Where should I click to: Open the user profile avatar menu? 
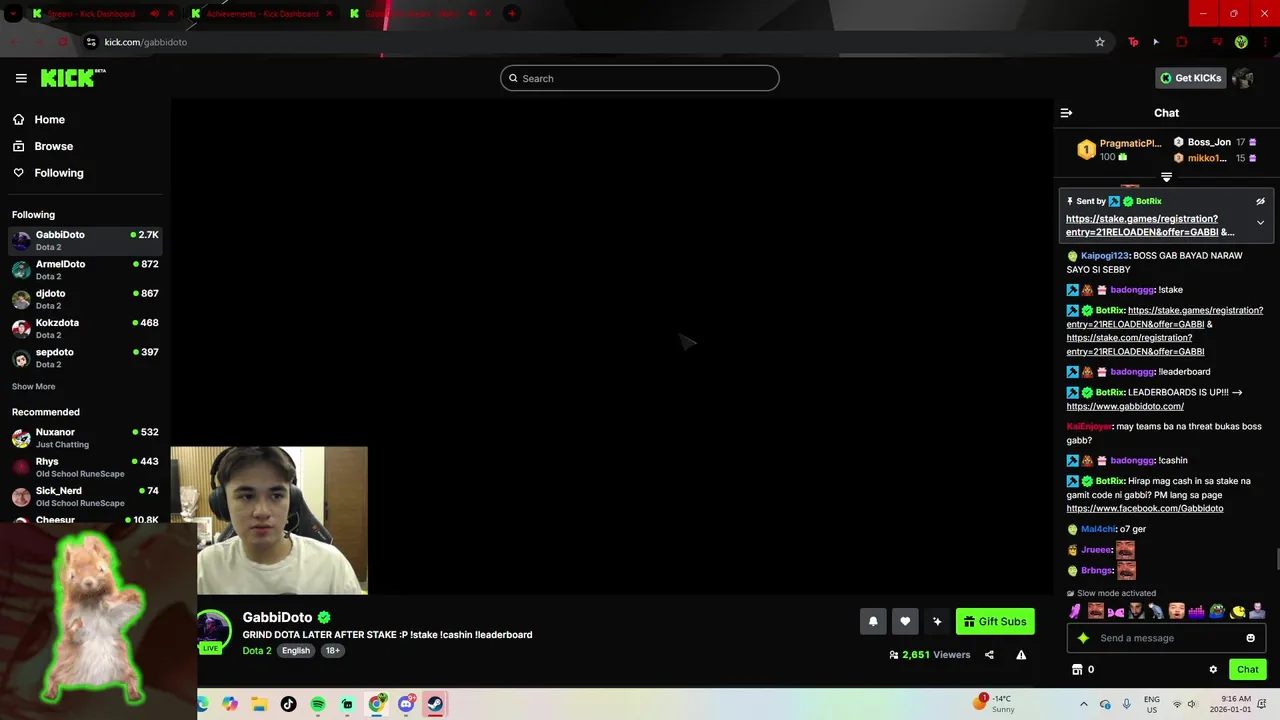(x=1243, y=78)
